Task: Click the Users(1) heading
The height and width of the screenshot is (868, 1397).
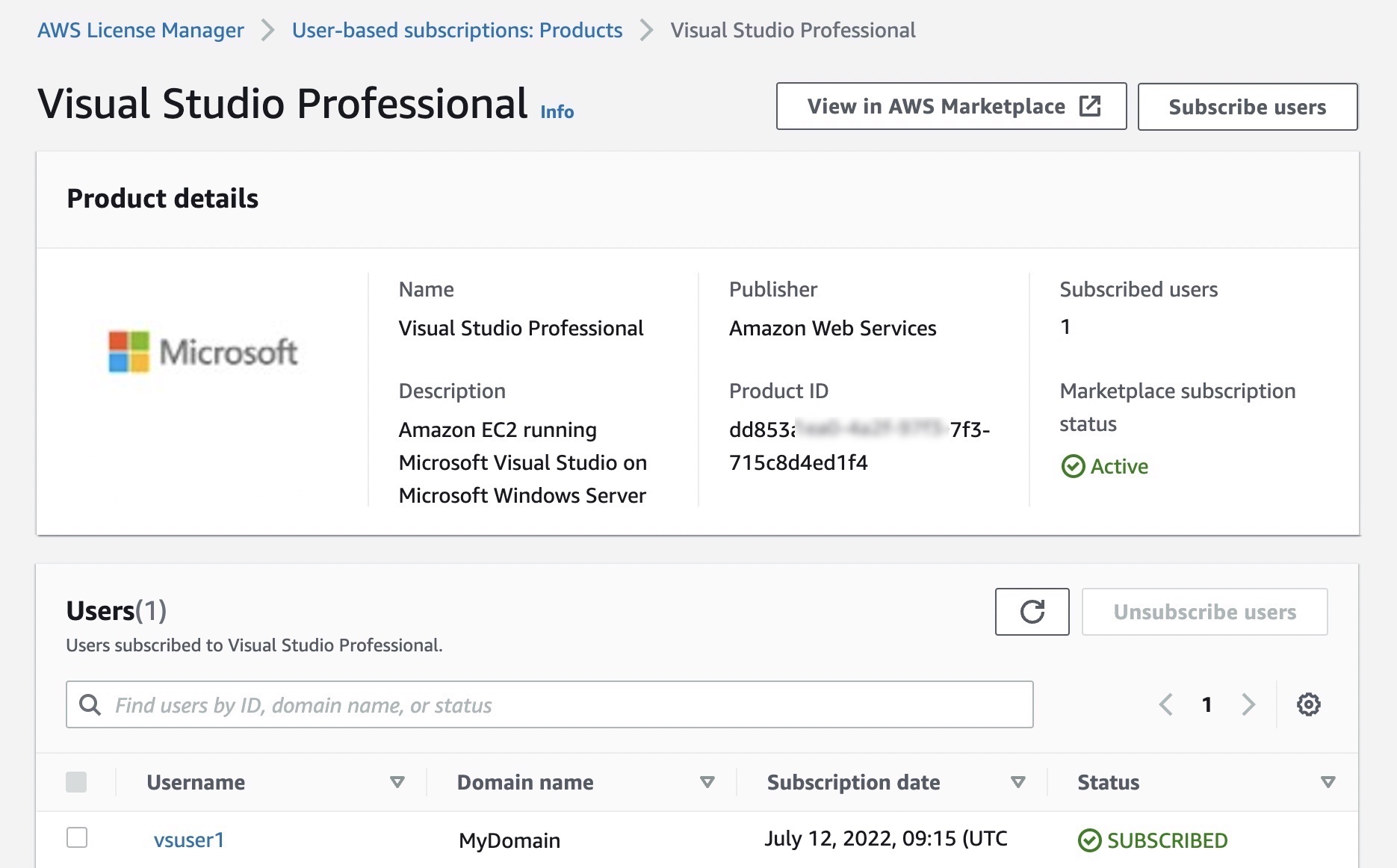Action: coord(117,610)
